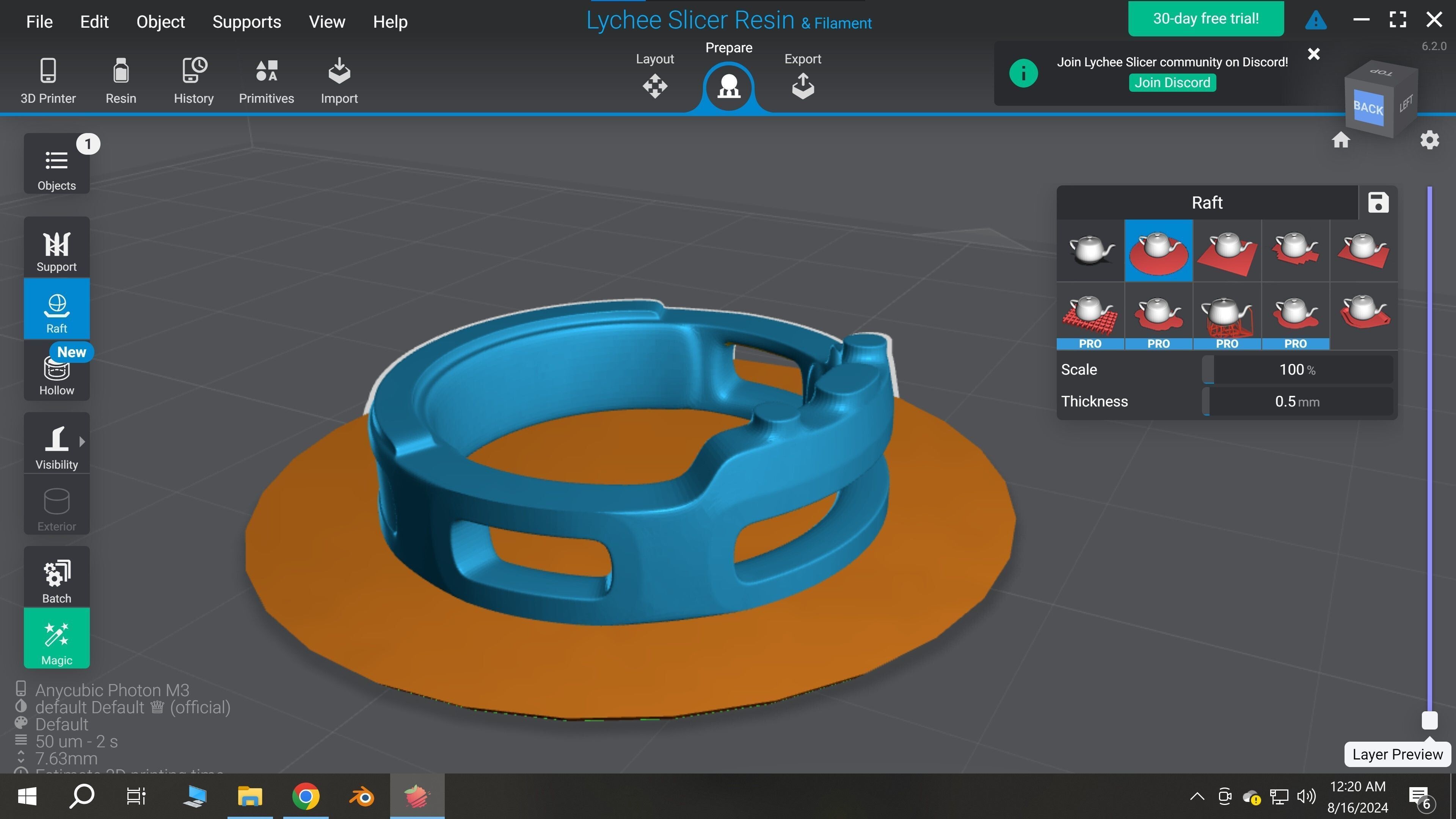The height and width of the screenshot is (819, 1456).
Task: Open the Batch tool
Action: click(56, 576)
